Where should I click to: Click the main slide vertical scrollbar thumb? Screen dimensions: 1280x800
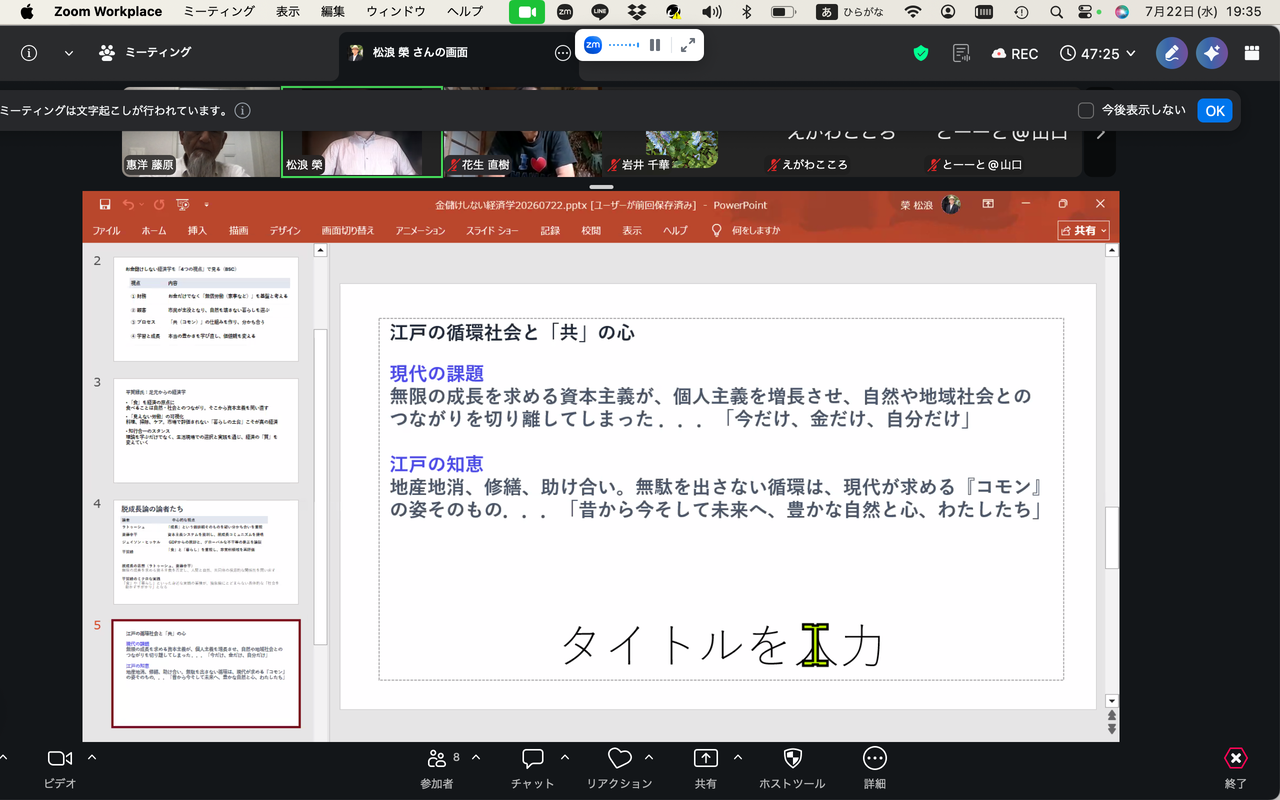click(1111, 537)
